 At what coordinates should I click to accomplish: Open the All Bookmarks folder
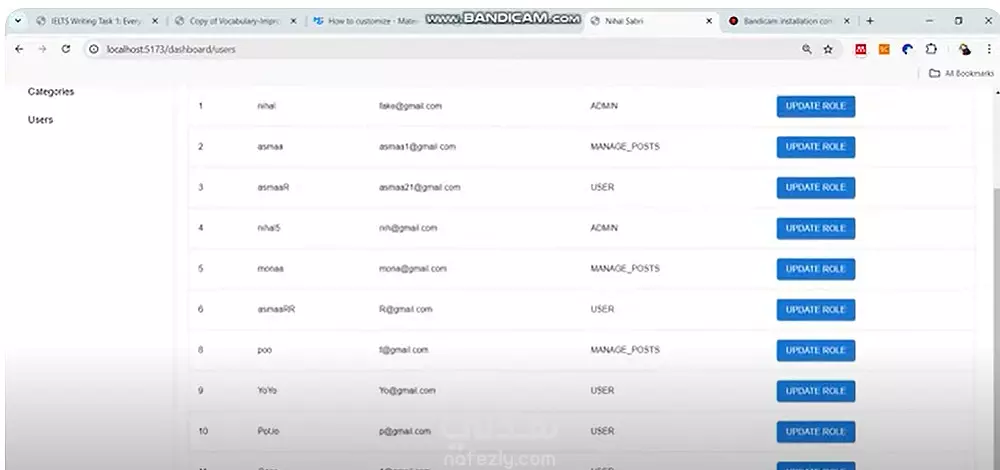click(962, 73)
